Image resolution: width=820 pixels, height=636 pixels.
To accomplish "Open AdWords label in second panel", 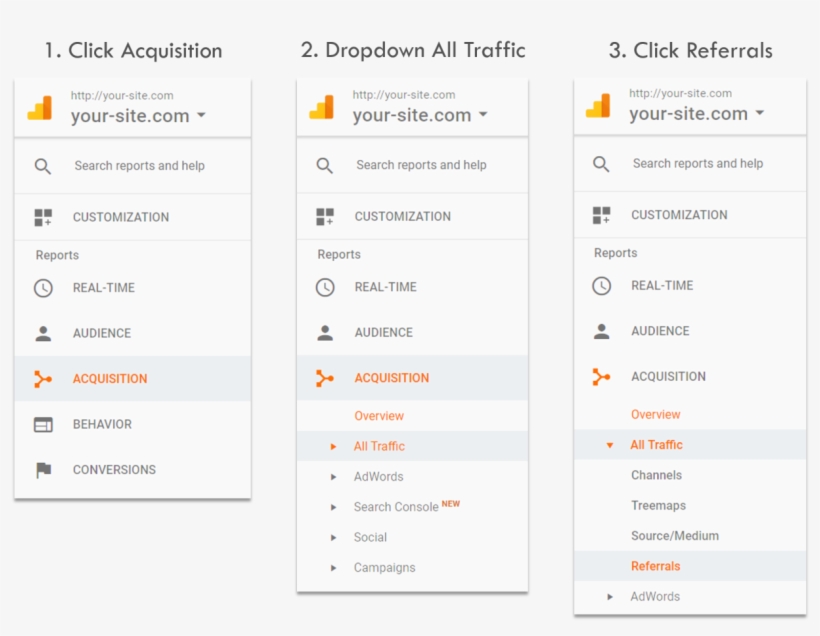I will 379,476.
